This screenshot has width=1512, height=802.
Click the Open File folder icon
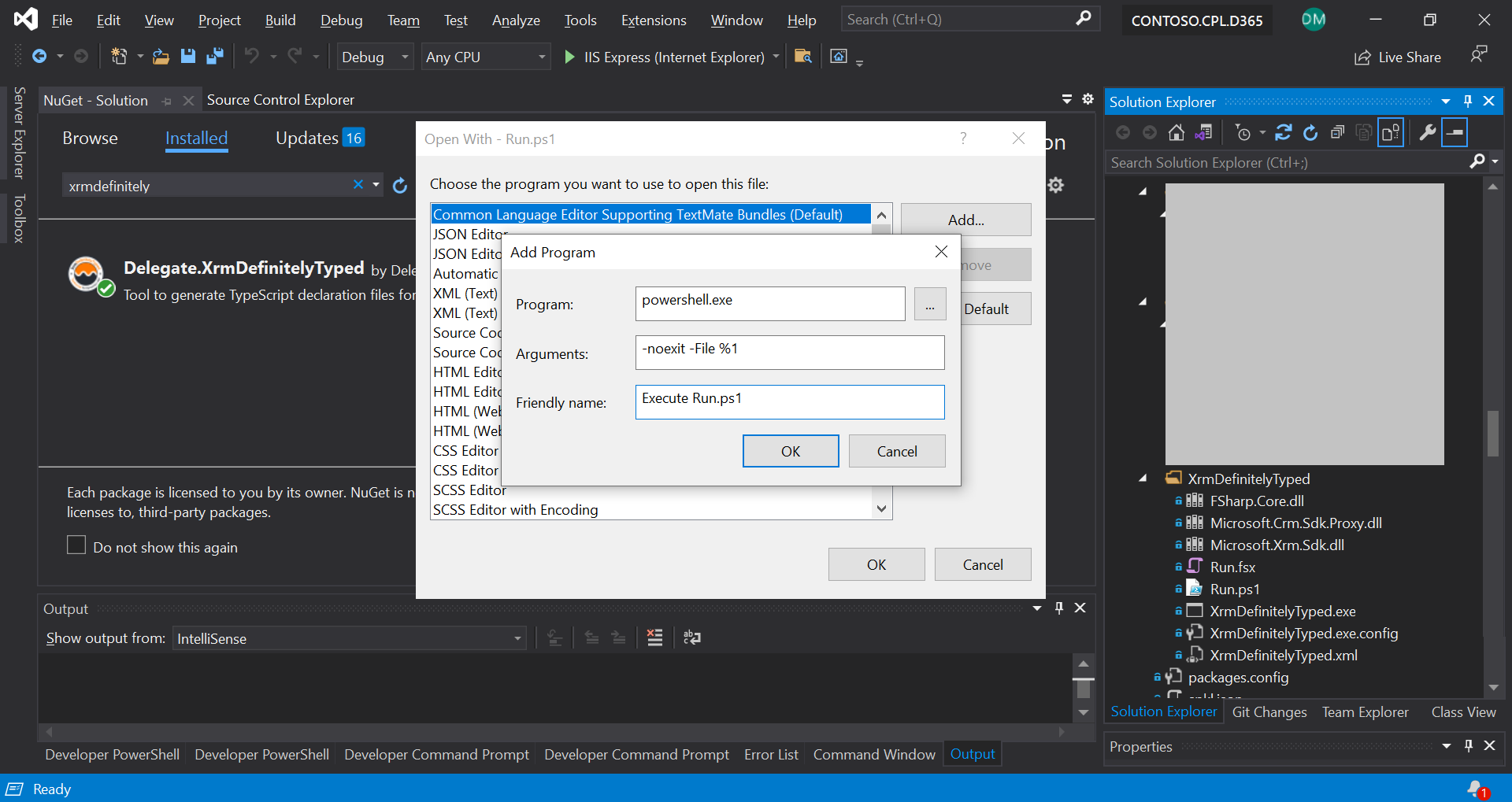[x=161, y=56]
